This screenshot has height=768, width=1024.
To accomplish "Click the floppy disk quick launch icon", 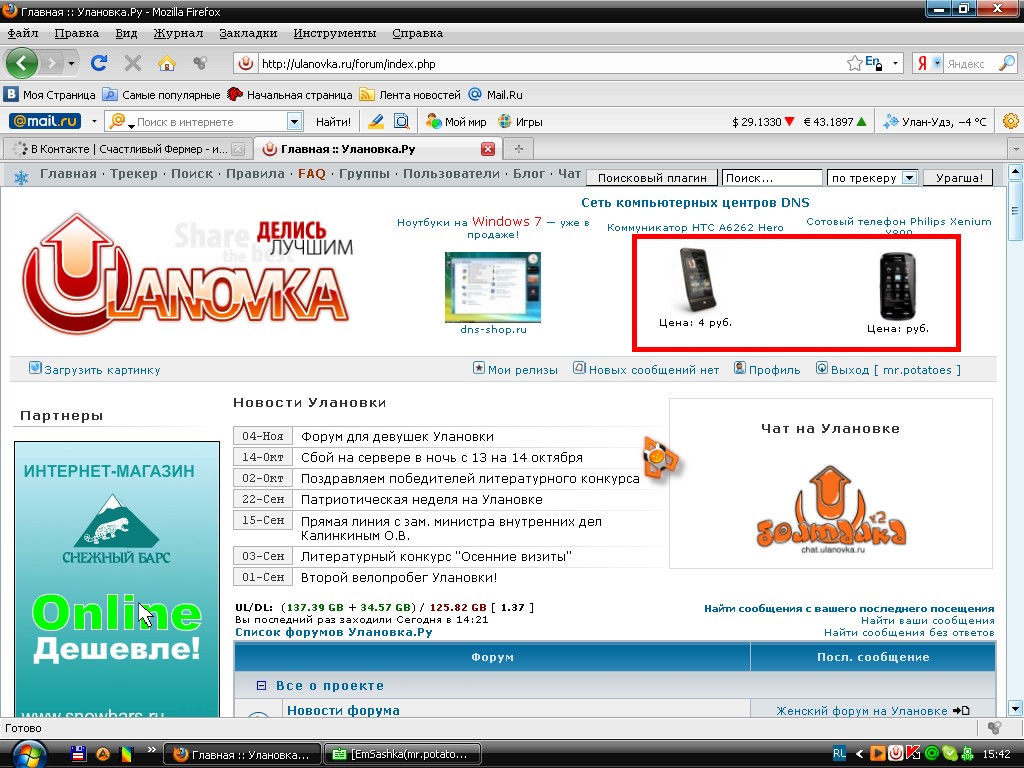I will (x=78, y=754).
